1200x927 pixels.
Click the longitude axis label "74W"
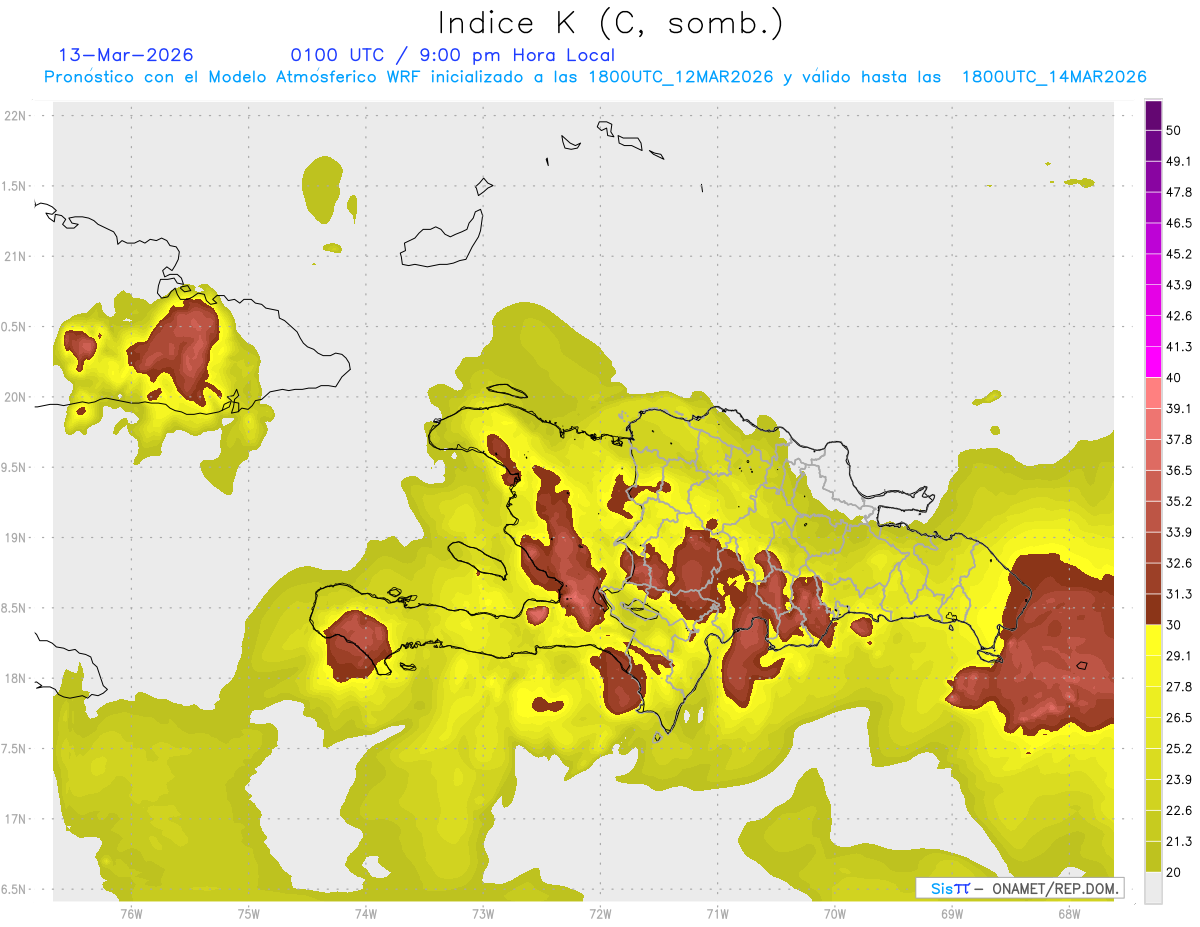pyautogui.click(x=366, y=914)
